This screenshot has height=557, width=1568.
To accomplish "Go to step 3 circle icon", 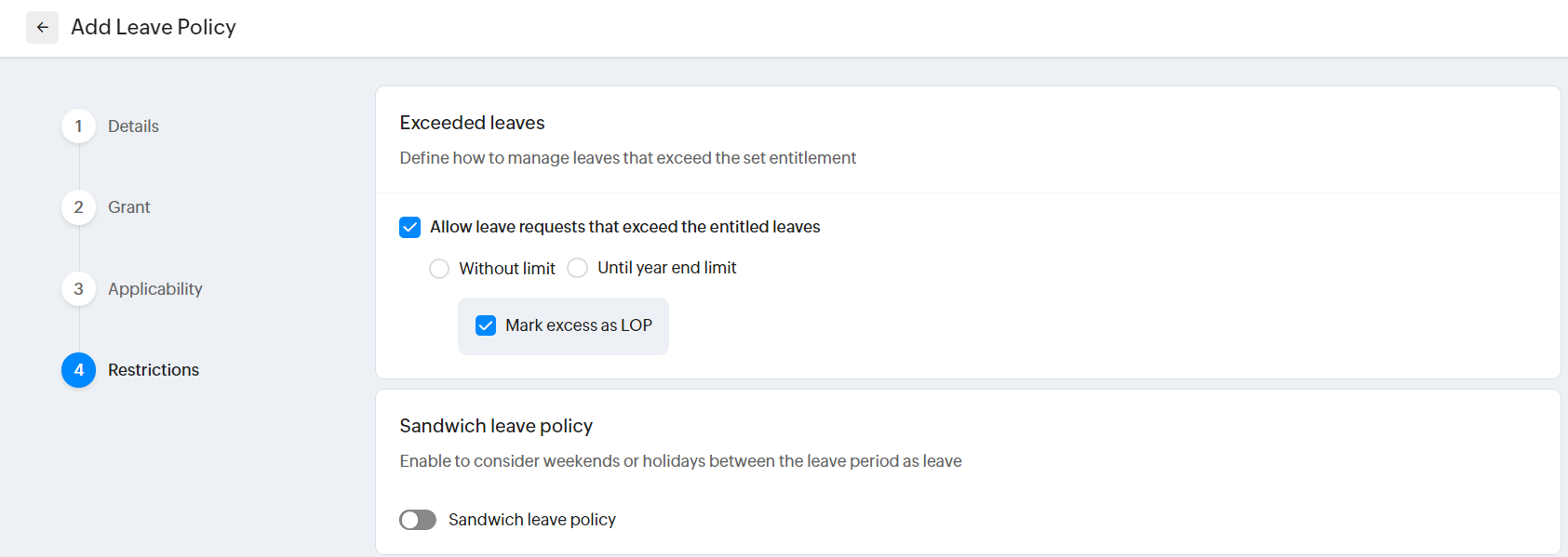I will pos(79,289).
